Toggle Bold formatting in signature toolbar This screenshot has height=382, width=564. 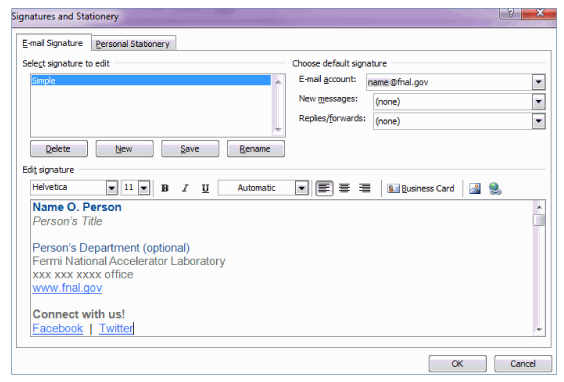coord(165,188)
